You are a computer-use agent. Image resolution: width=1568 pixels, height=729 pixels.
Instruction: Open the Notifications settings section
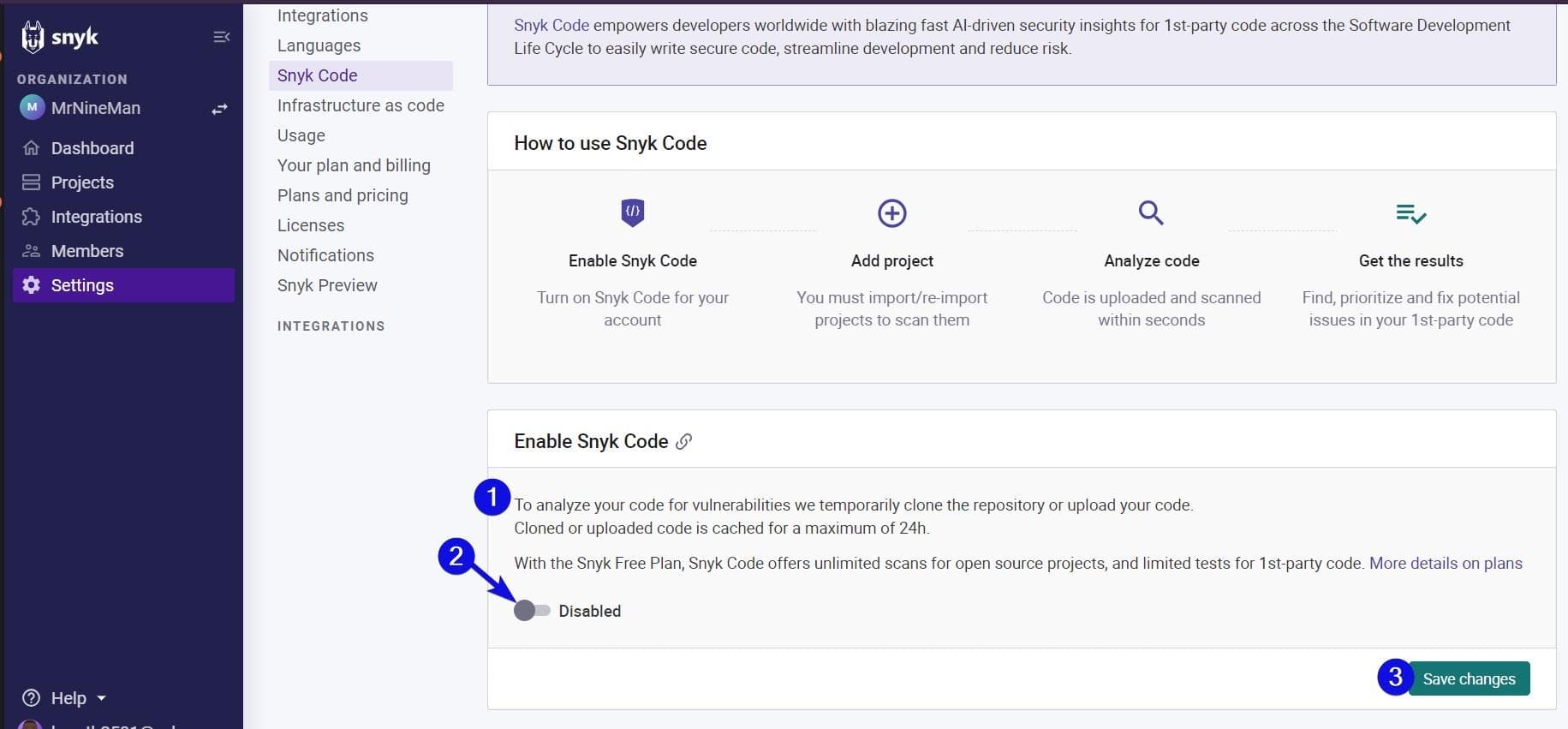coord(325,255)
